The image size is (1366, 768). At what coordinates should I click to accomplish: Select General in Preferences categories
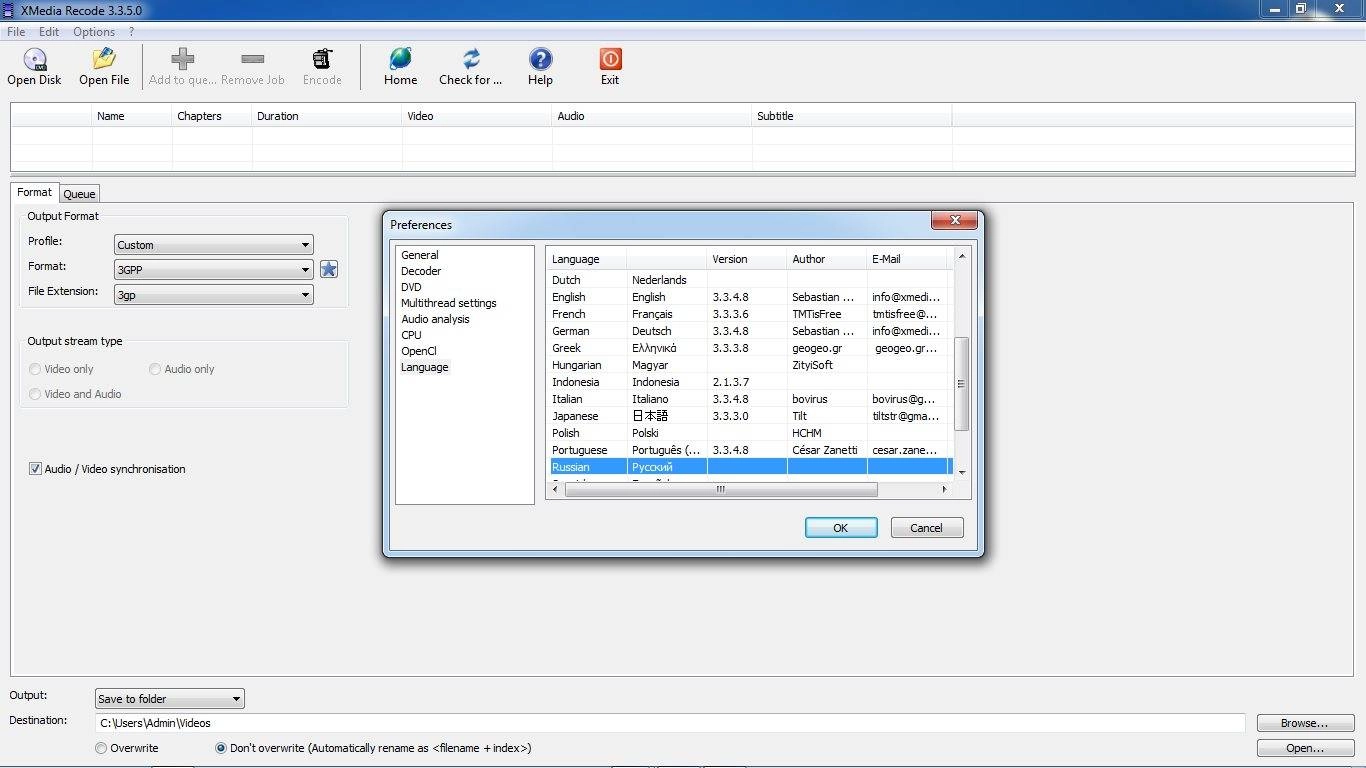[420, 255]
